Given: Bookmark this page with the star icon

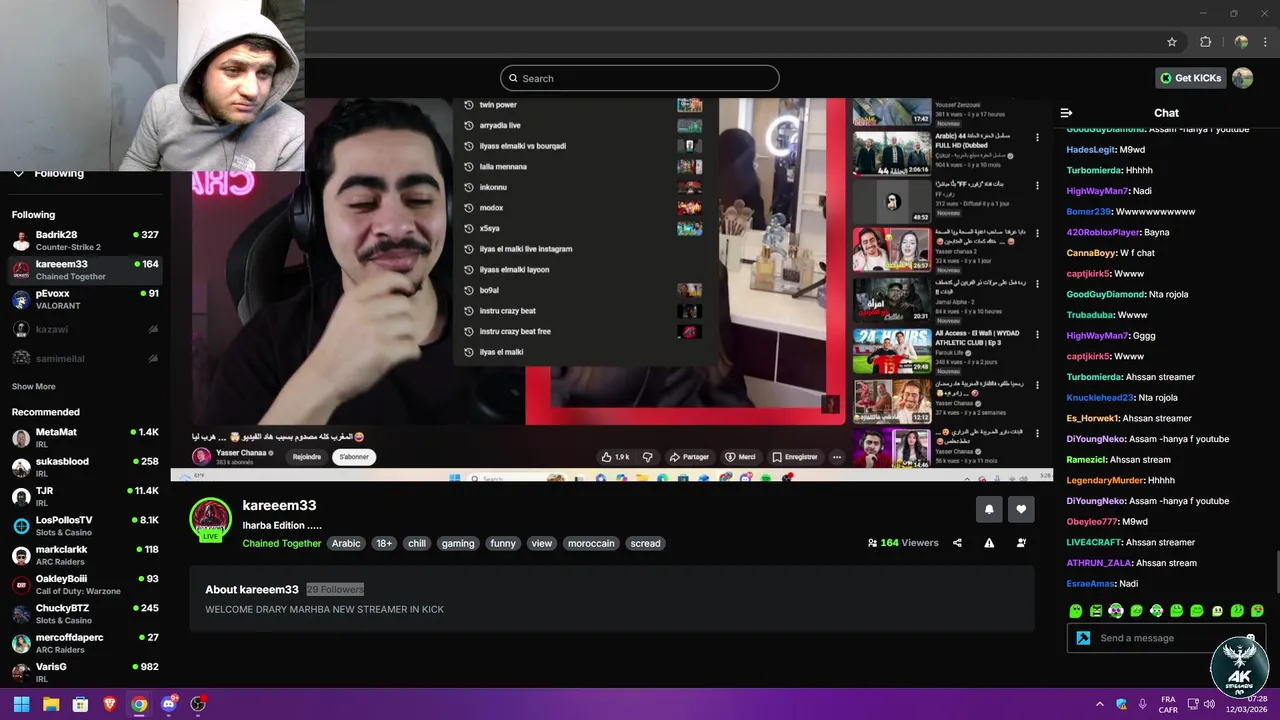Looking at the screenshot, I should (x=1172, y=42).
